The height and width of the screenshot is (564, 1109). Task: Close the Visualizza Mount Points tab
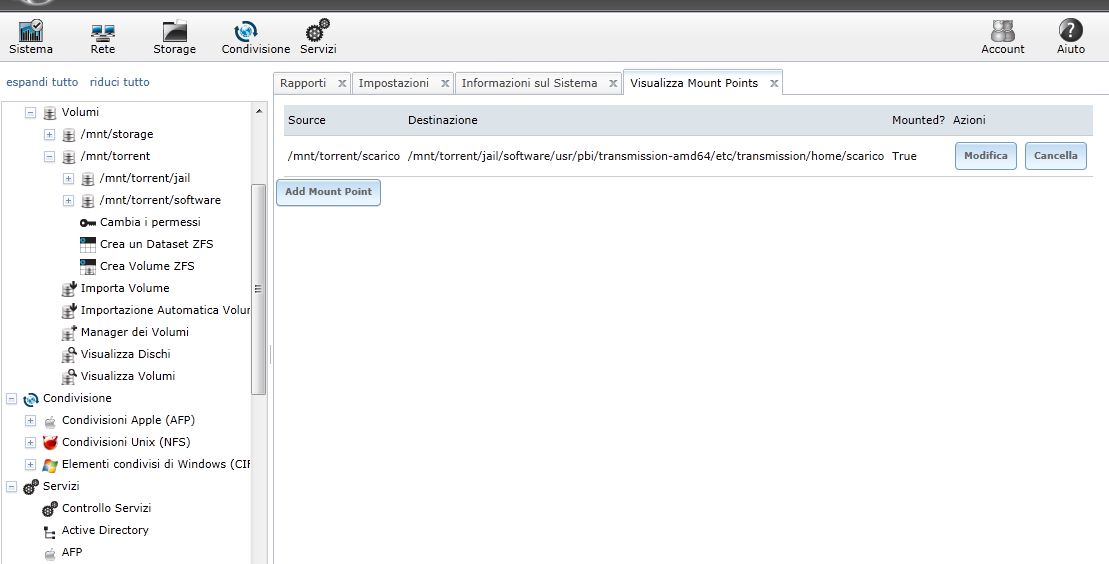pyautogui.click(x=774, y=84)
